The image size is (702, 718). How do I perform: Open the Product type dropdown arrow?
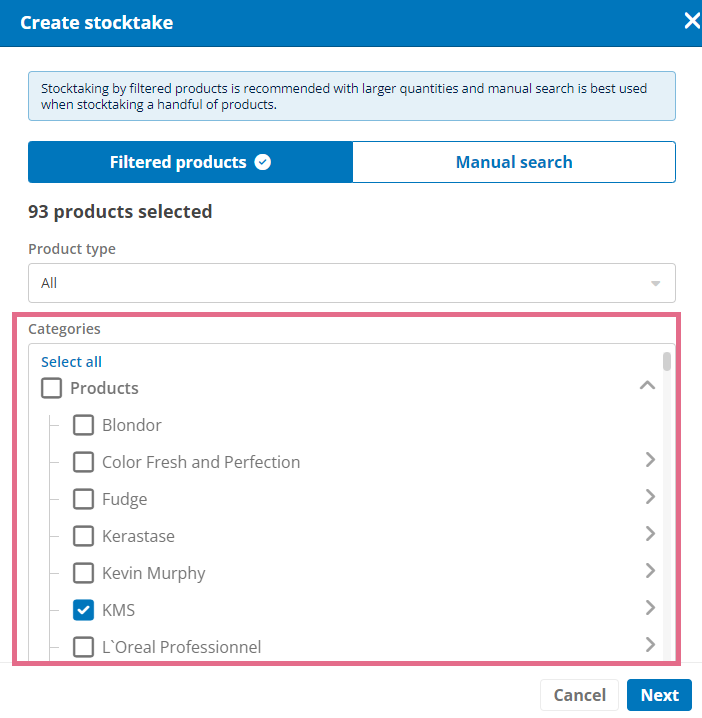pos(655,283)
